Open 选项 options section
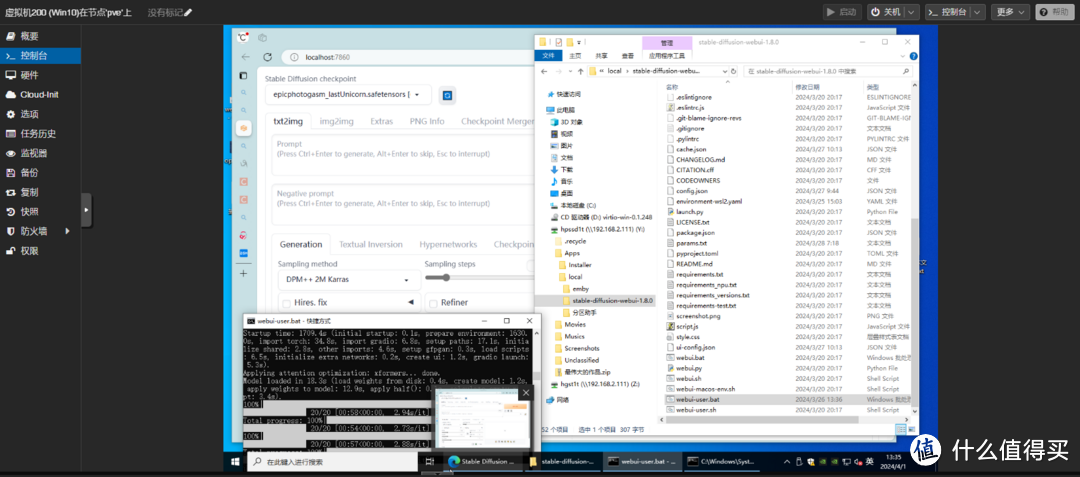 click(x=29, y=114)
